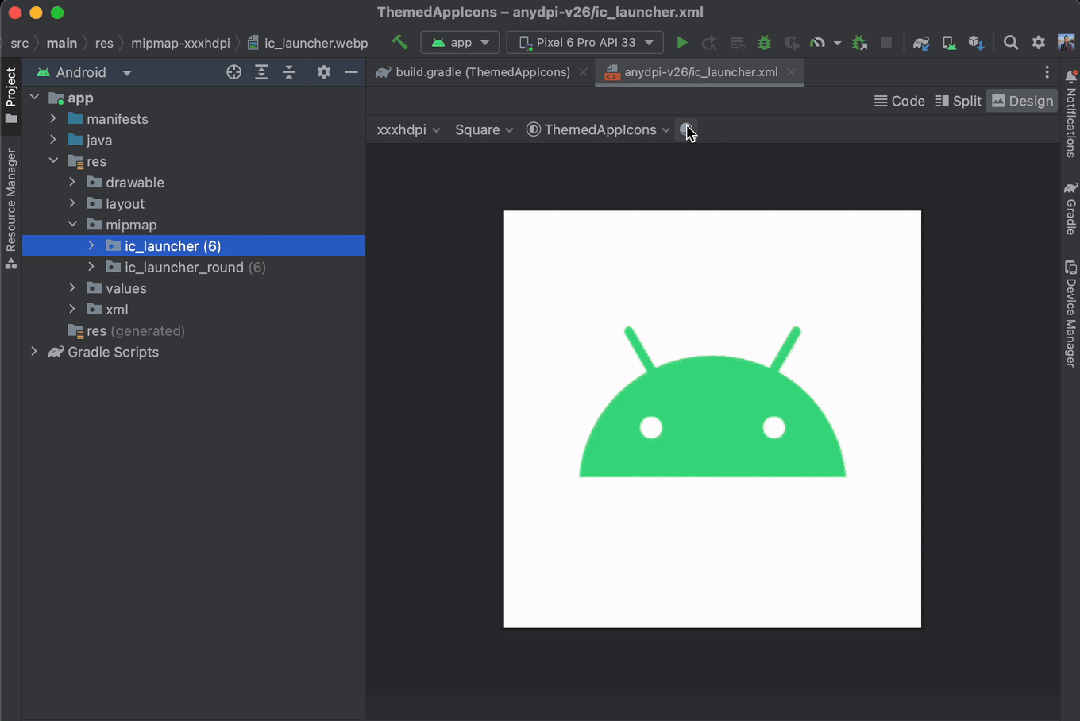Image resolution: width=1080 pixels, height=721 pixels.
Task: Expand the manifests folder
Action: (53, 119)
